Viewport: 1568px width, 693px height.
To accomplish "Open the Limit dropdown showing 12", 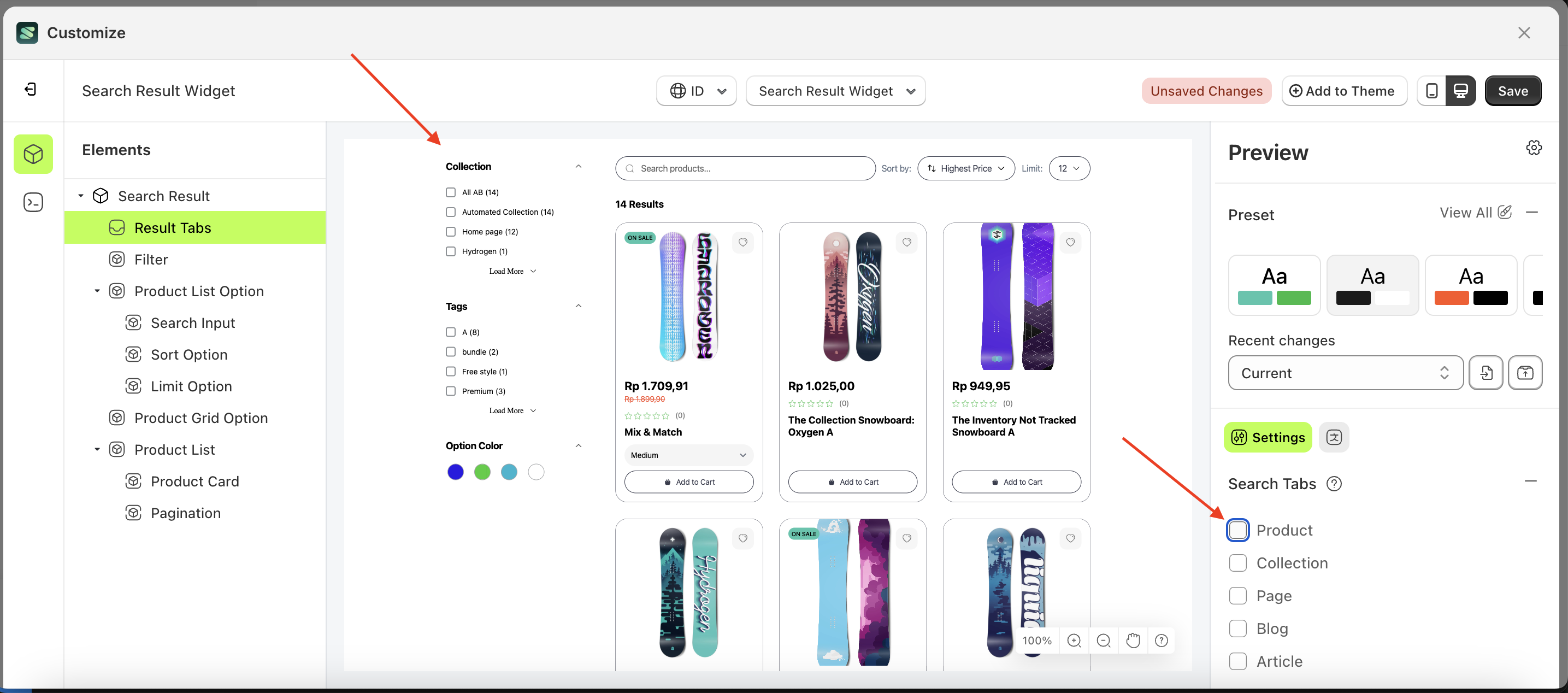I will pyautogui.click(x=1069, y=168).
